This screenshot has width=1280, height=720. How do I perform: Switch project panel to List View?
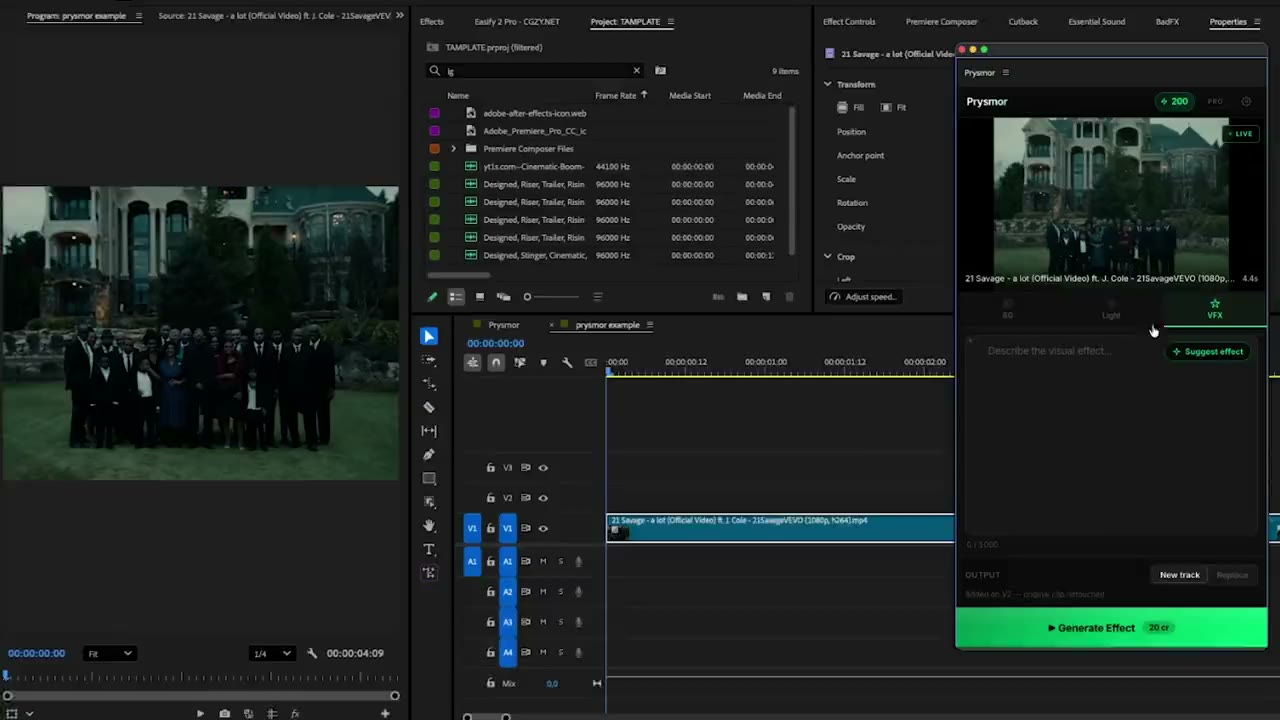455,297
